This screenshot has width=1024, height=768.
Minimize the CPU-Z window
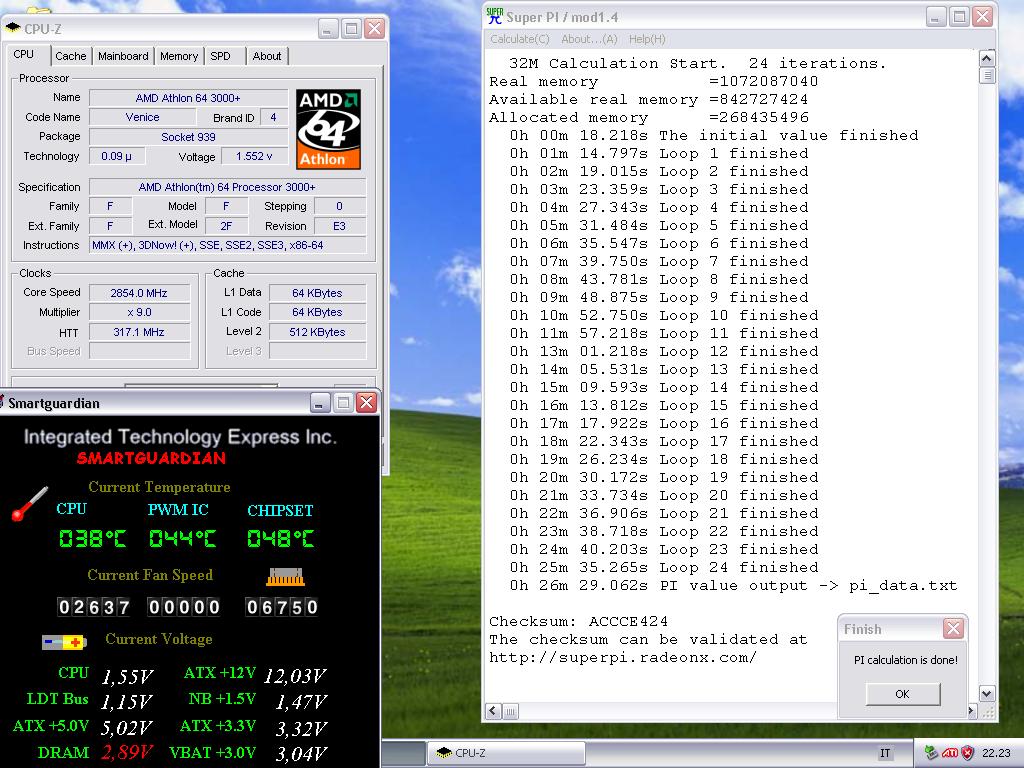click(328, 29)
